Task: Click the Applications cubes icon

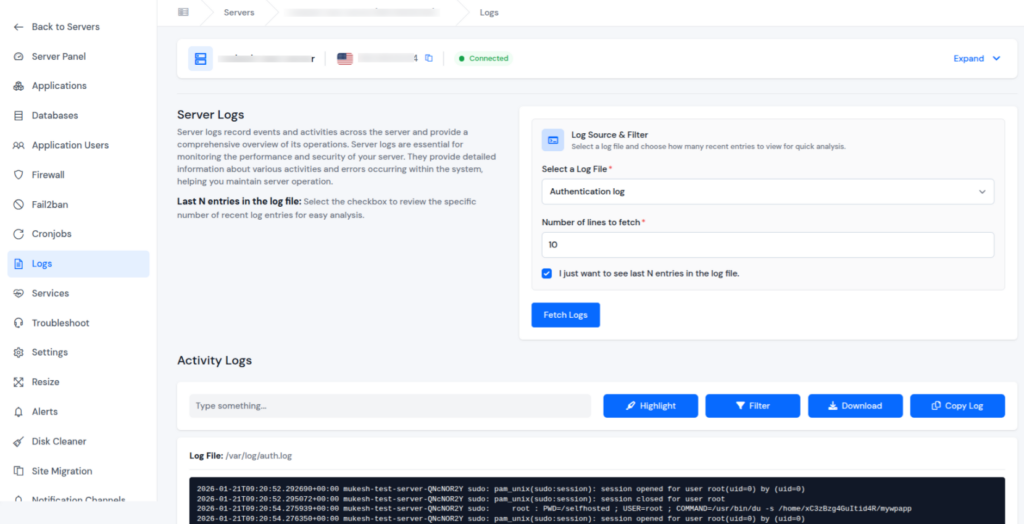Action: click(18, 86)
